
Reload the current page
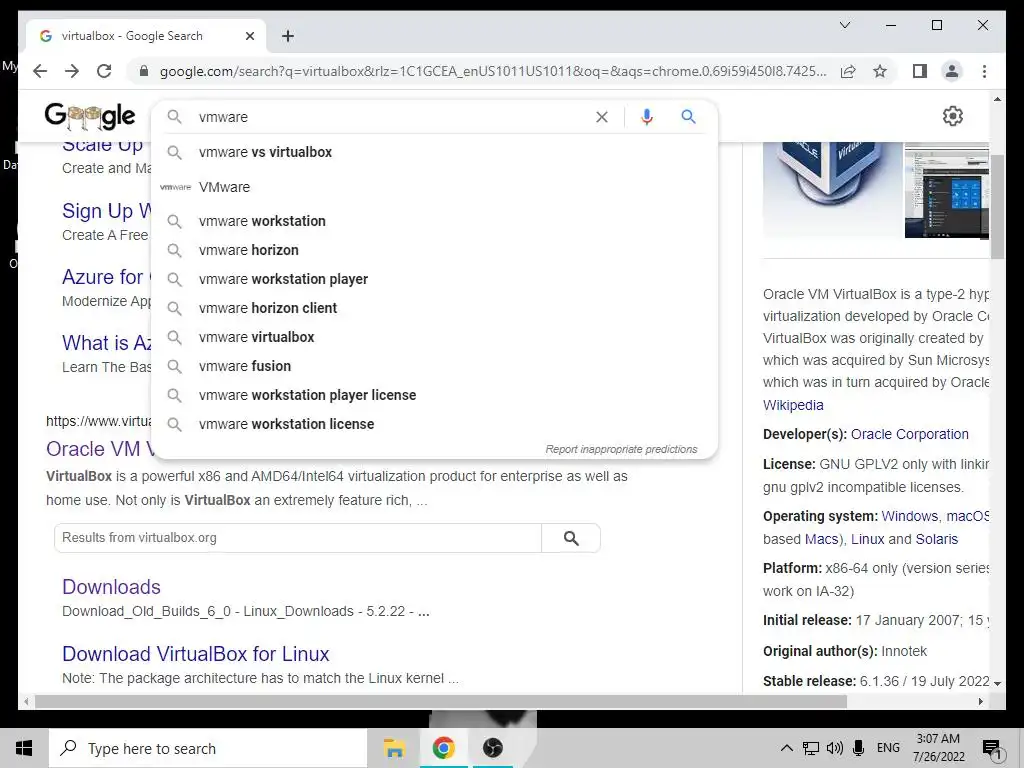coord(104,71)
